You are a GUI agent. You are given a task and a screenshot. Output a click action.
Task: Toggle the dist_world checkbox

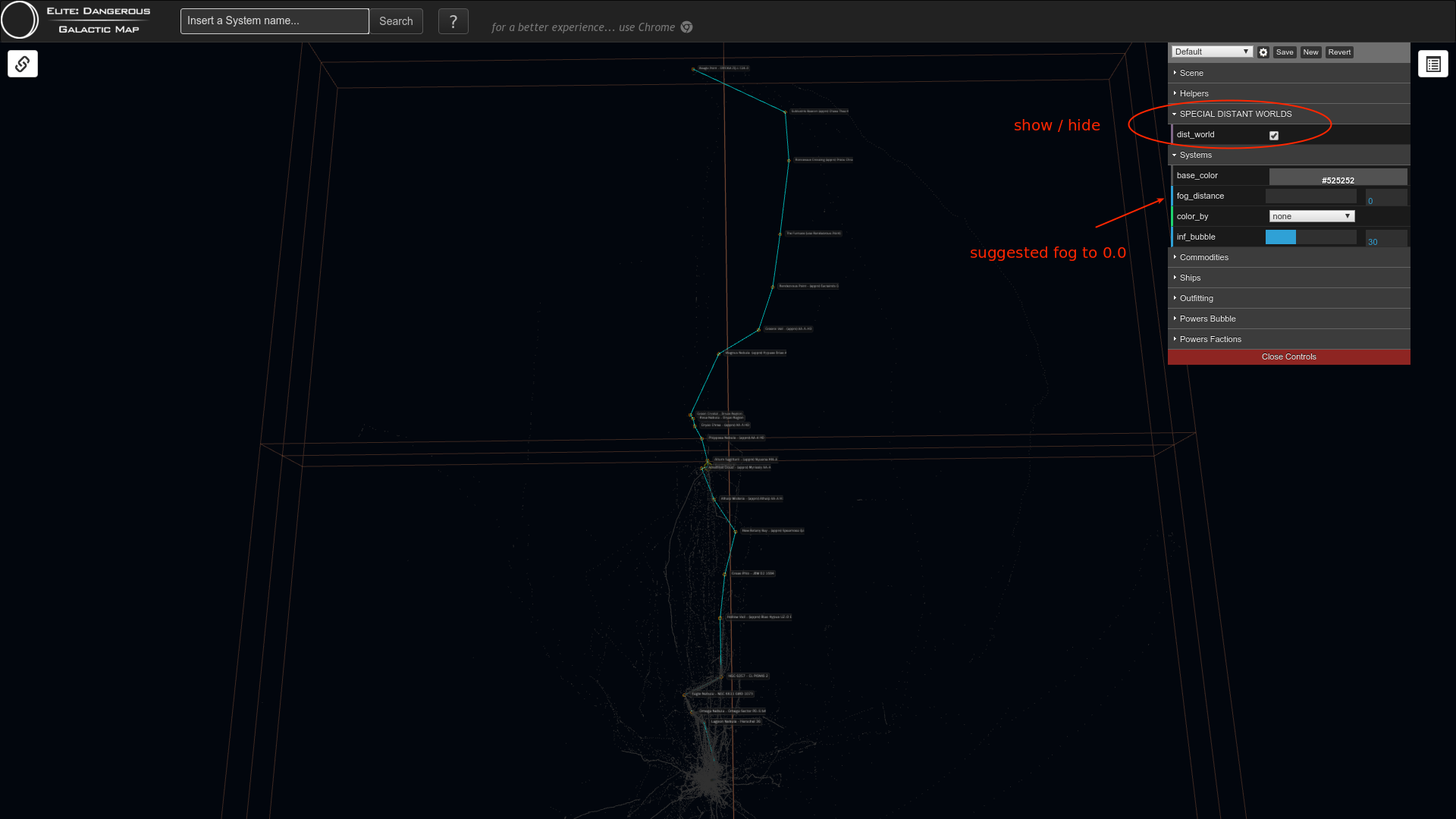click(1274, 136)
